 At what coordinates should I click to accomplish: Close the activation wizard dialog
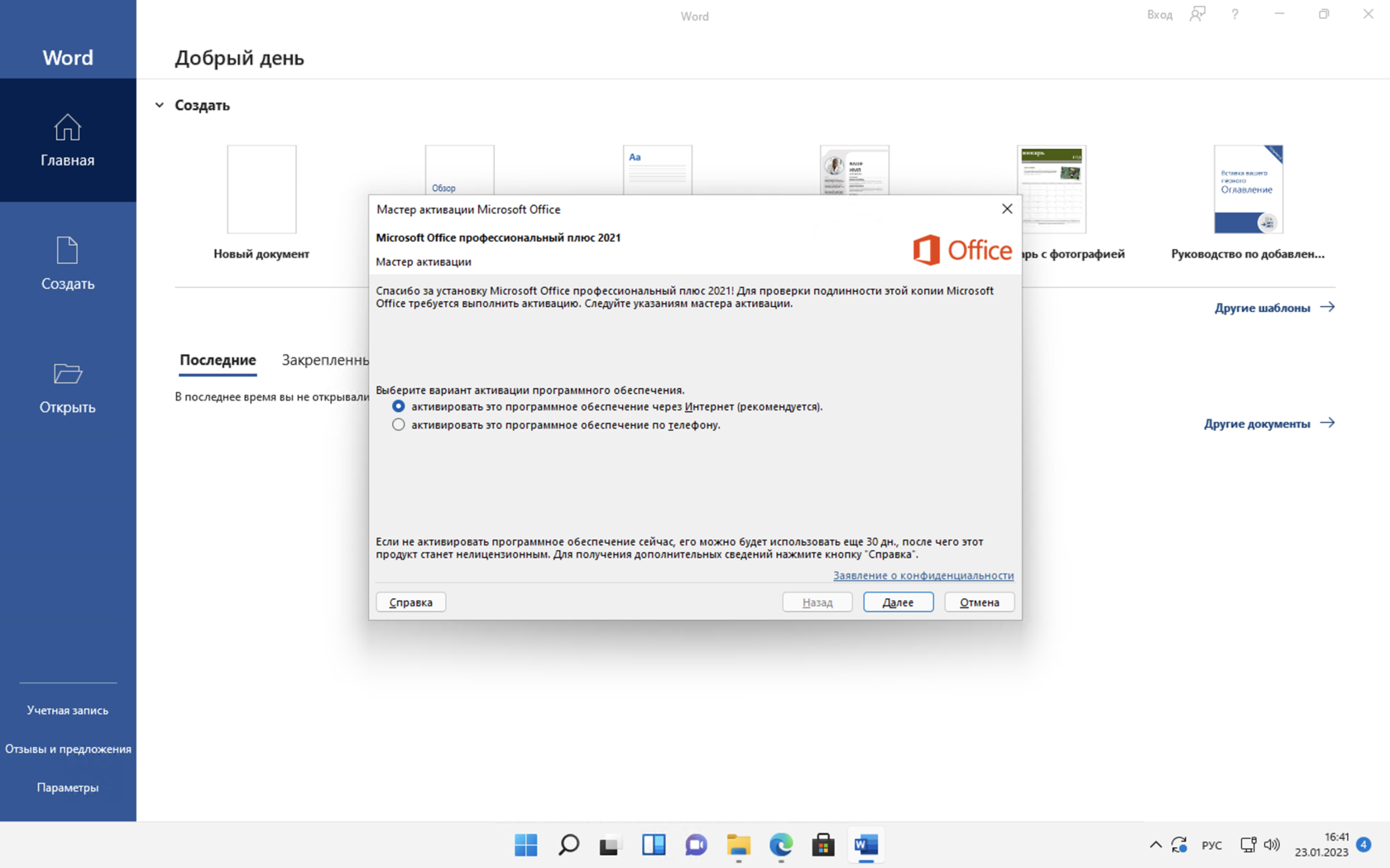point(1007,209)
